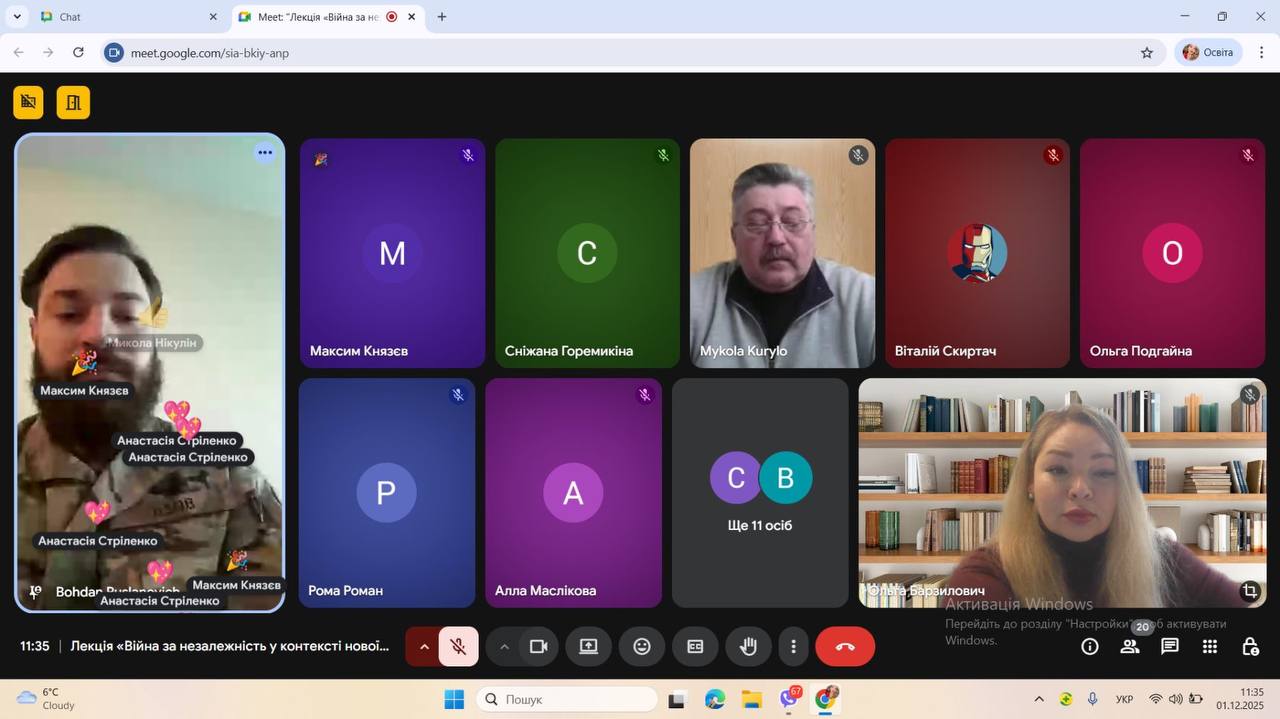Leave the call with the red hang-up button

845,647
